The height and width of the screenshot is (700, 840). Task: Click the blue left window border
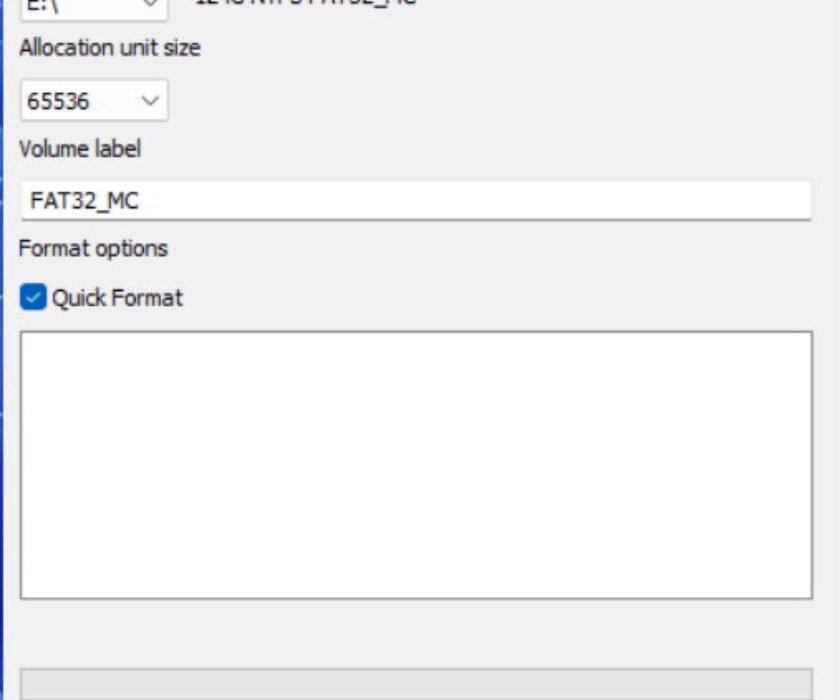2,350
